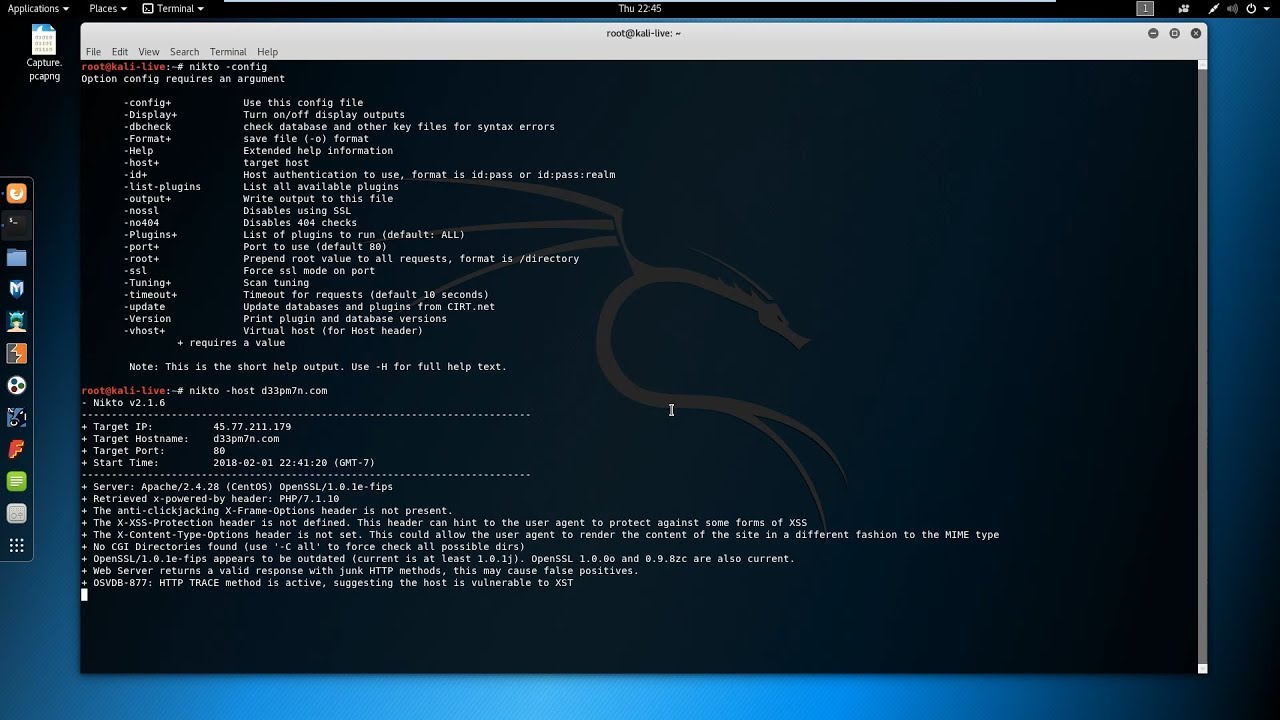Click Target IP 45.77.211.179
This screenshot has width=1280, height=720.
tap(186, 427)
